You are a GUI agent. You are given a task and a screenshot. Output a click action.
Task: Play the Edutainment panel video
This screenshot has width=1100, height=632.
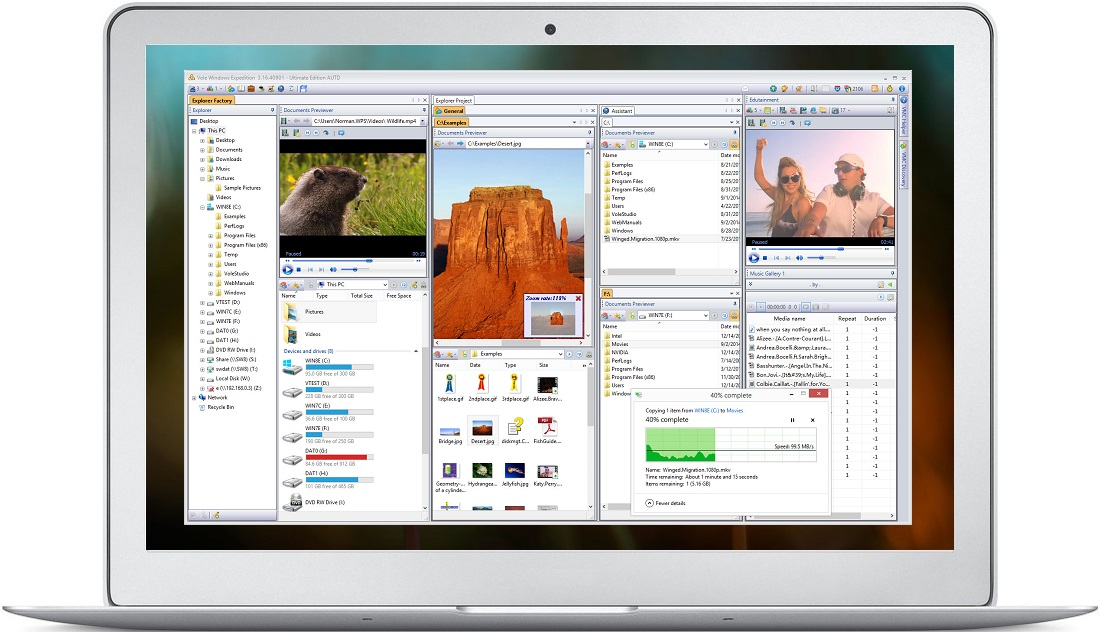click(x=754, y=257)
